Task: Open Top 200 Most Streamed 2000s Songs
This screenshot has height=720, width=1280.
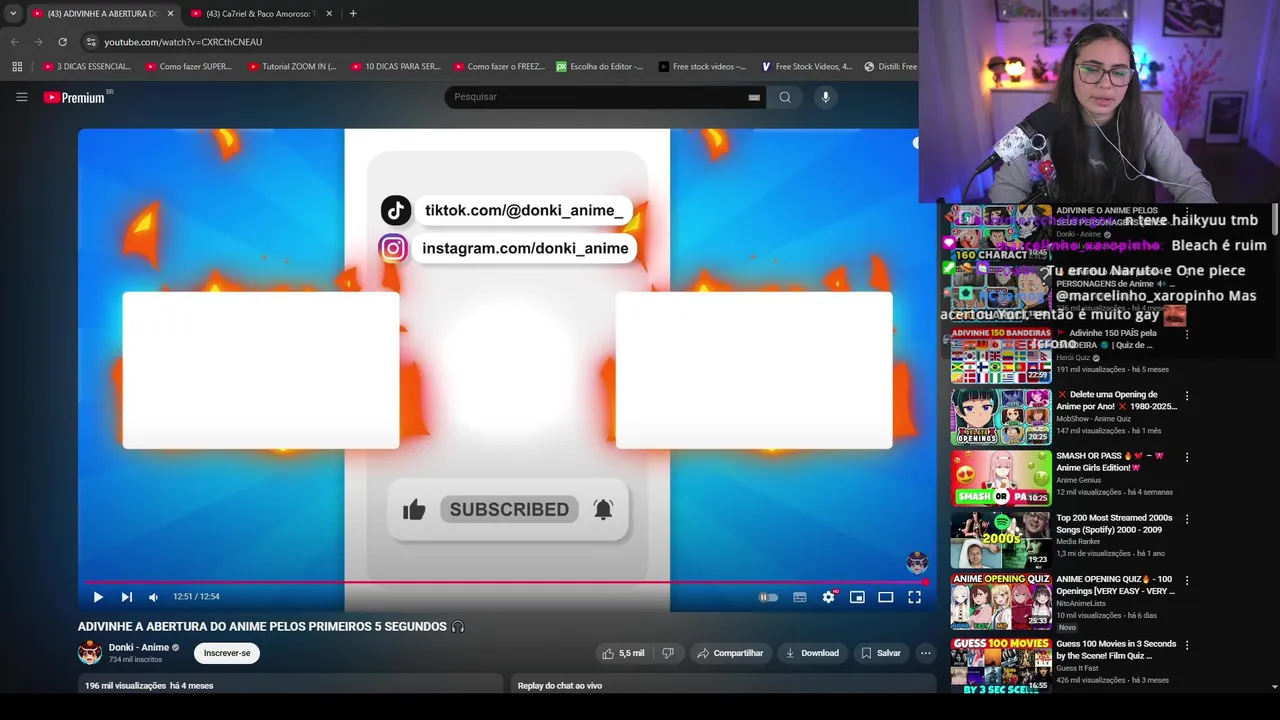Action: coord(1001,539)
